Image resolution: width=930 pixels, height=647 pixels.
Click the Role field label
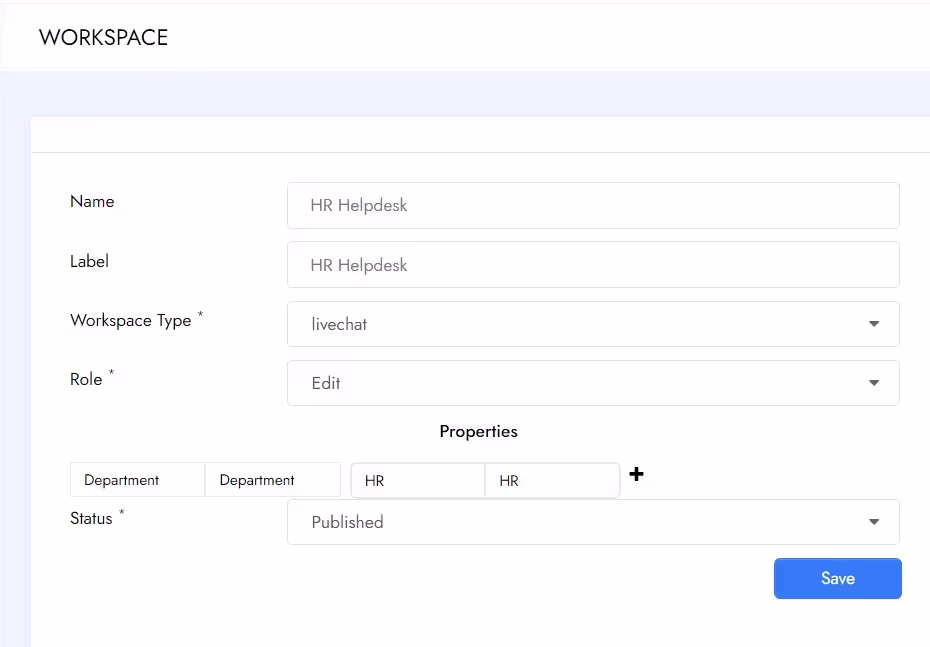(x=86, y=380)
